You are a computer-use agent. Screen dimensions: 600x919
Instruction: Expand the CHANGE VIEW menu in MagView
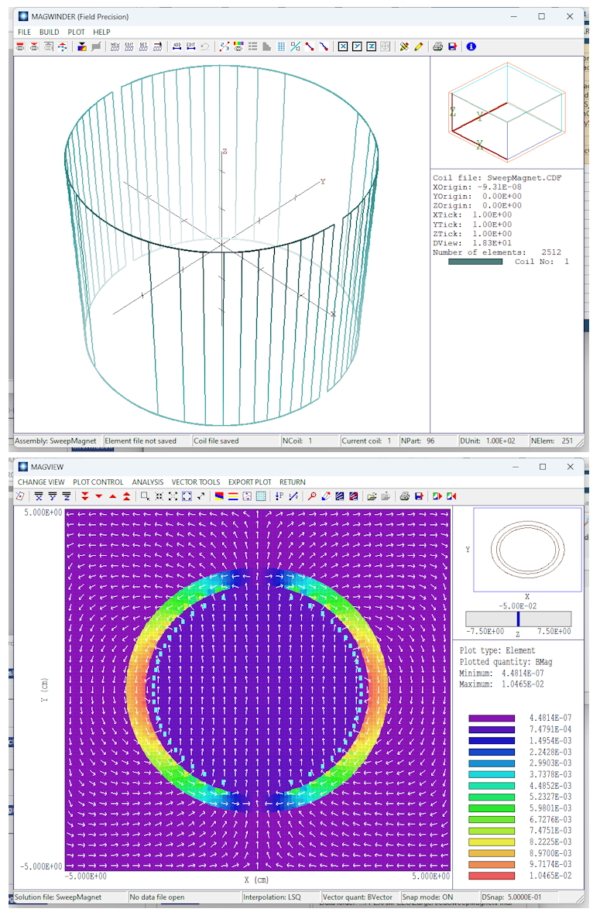pos(41,481)
